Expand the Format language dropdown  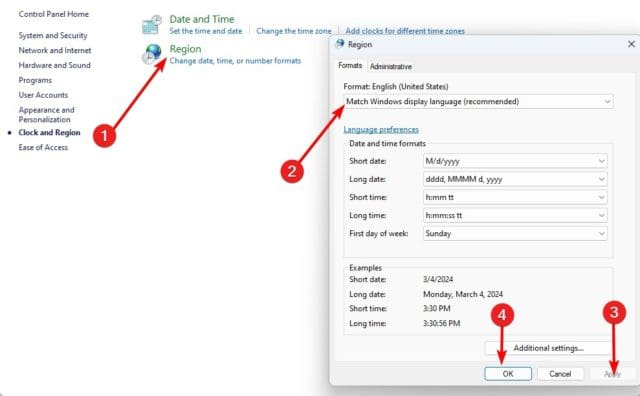pos(478,102)
